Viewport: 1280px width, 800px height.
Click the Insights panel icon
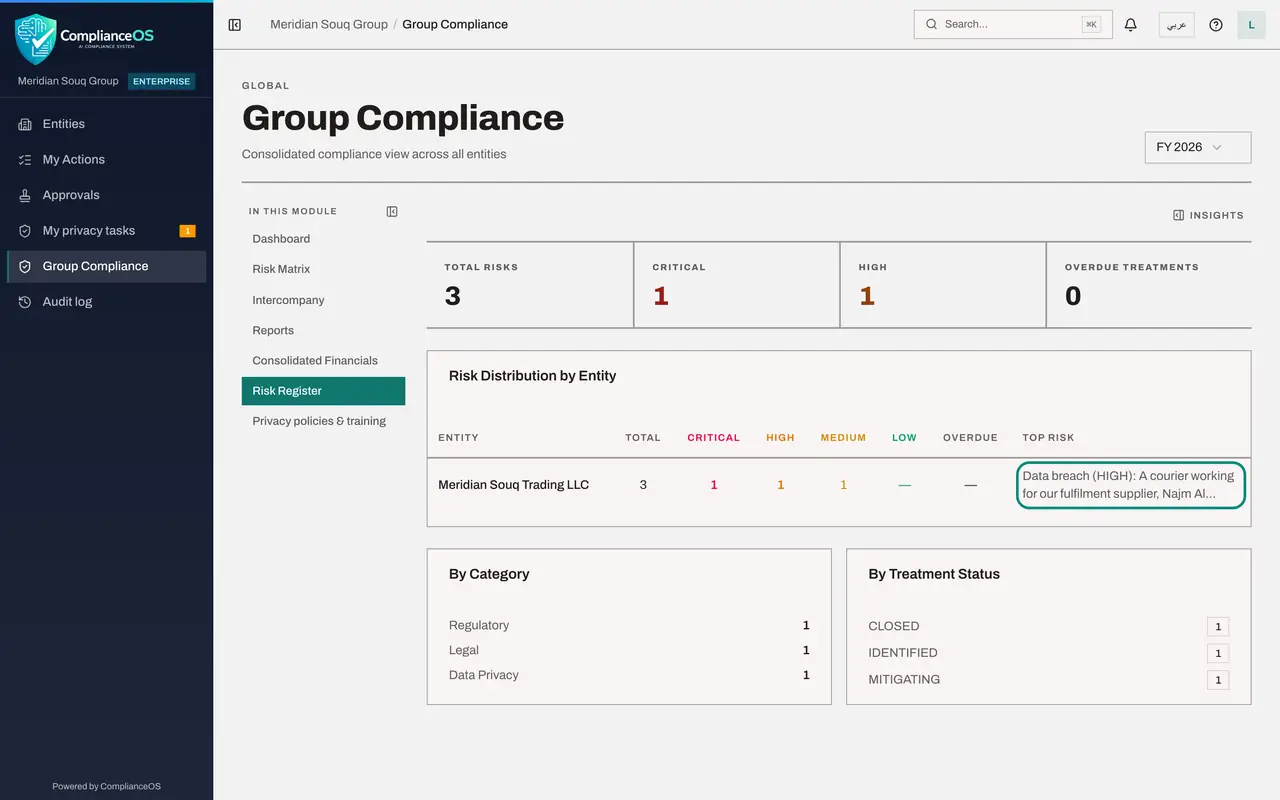click(1179, 215)
